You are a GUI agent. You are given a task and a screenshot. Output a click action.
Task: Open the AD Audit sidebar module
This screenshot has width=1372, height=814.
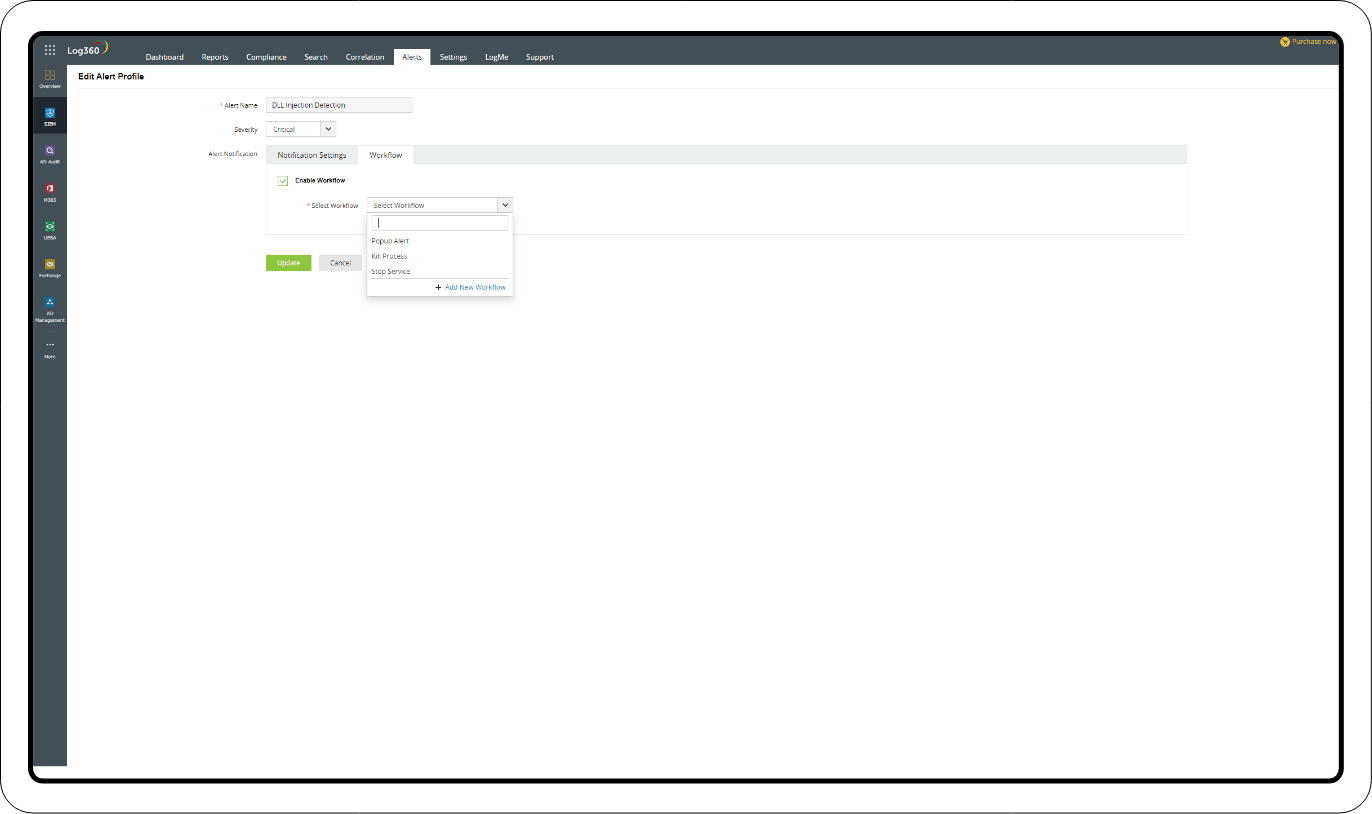coord(50,154)
